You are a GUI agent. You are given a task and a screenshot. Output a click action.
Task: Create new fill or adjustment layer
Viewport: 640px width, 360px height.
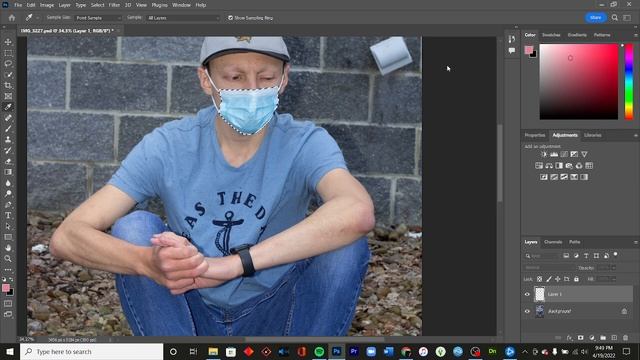tap(592, 338)
